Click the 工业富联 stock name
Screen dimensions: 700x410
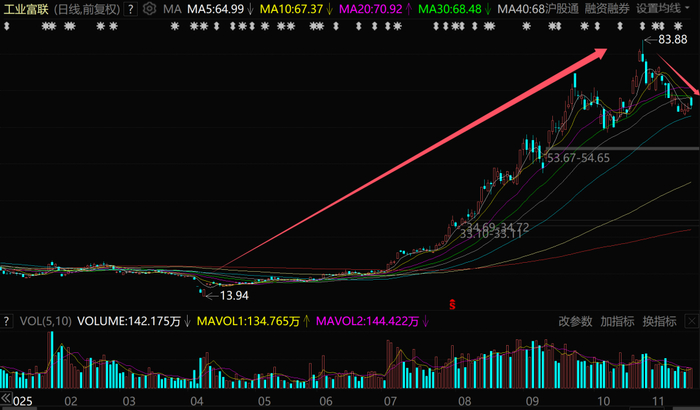(26, 9)
